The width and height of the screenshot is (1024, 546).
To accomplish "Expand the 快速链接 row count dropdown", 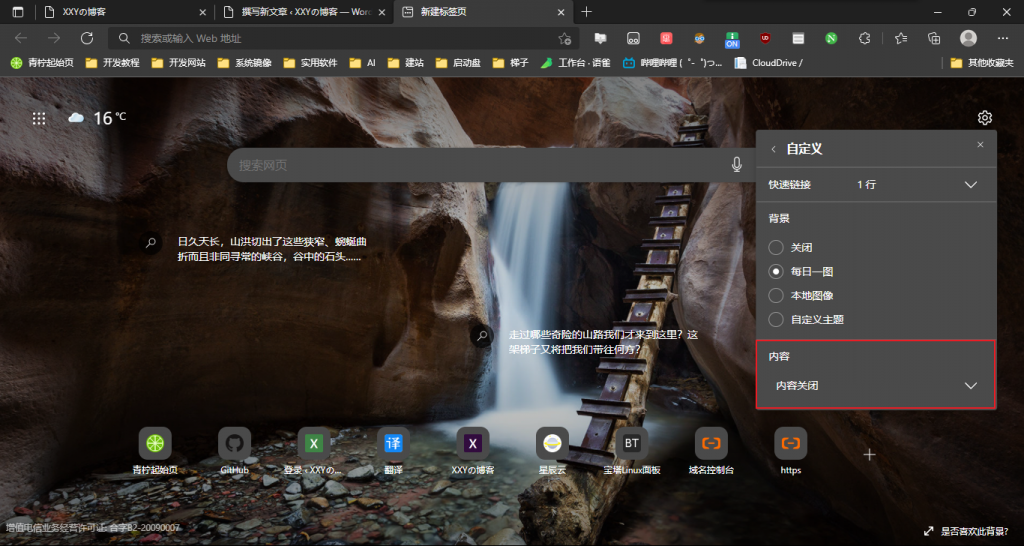I will (969, 185).
